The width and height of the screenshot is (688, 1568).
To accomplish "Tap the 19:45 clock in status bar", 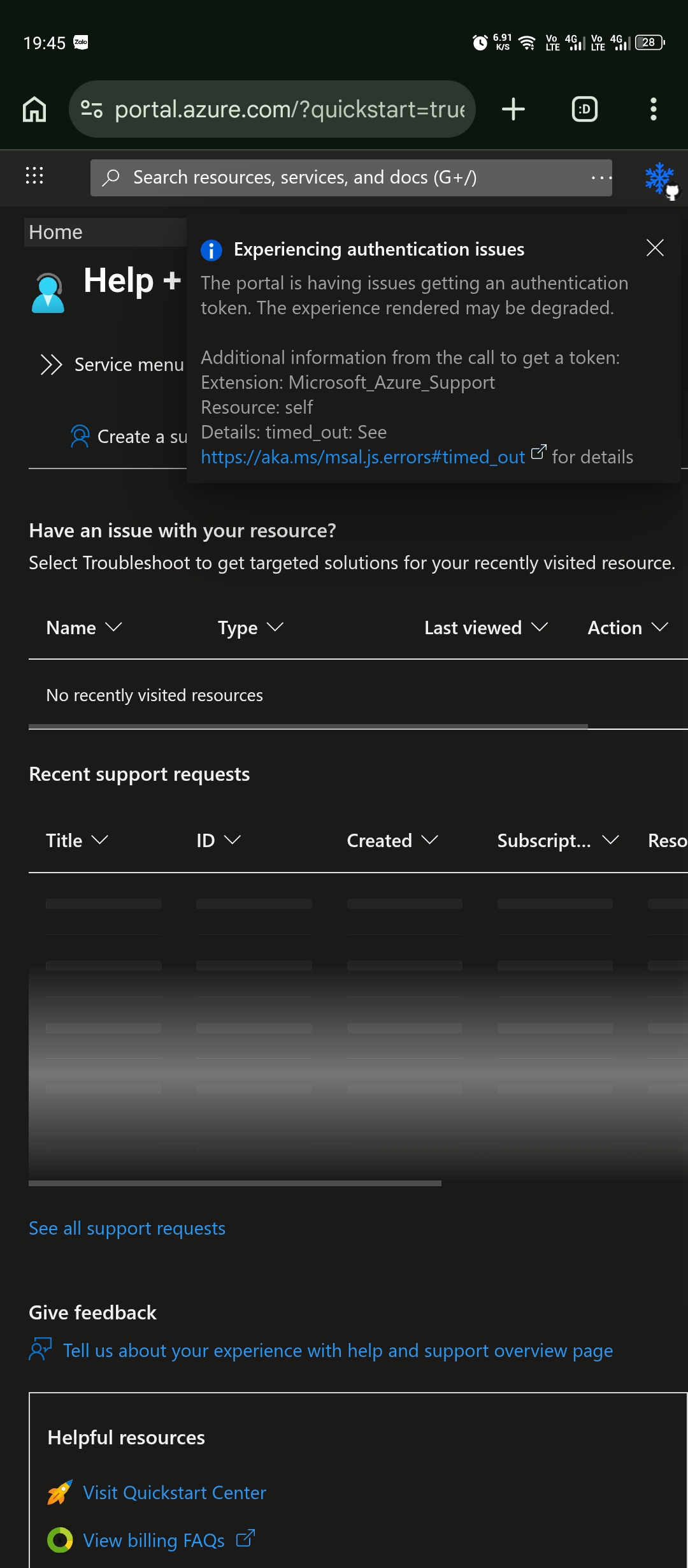I will click(45, 43).
